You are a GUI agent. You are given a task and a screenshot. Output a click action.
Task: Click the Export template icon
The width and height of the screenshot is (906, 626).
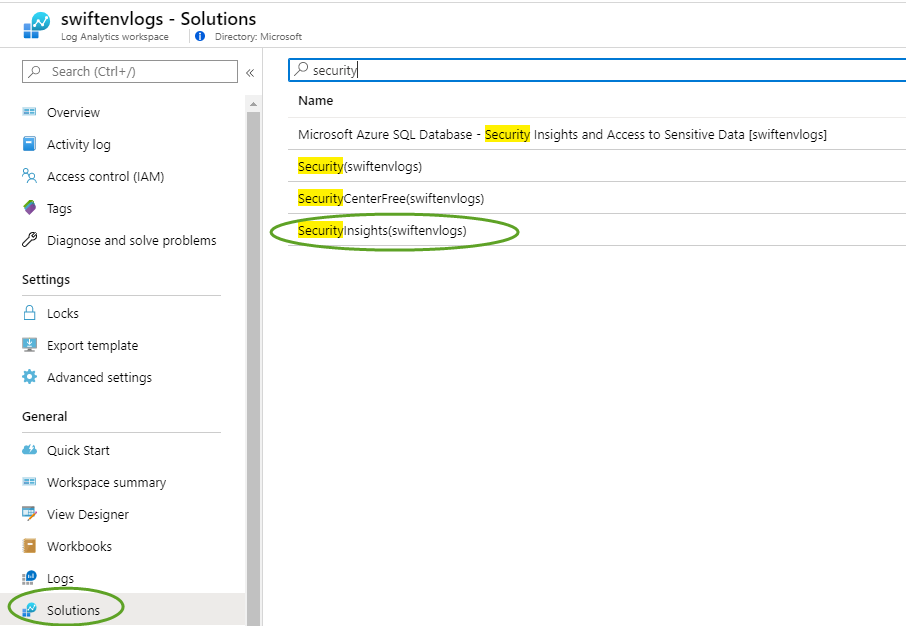click(x=29, y=345)
